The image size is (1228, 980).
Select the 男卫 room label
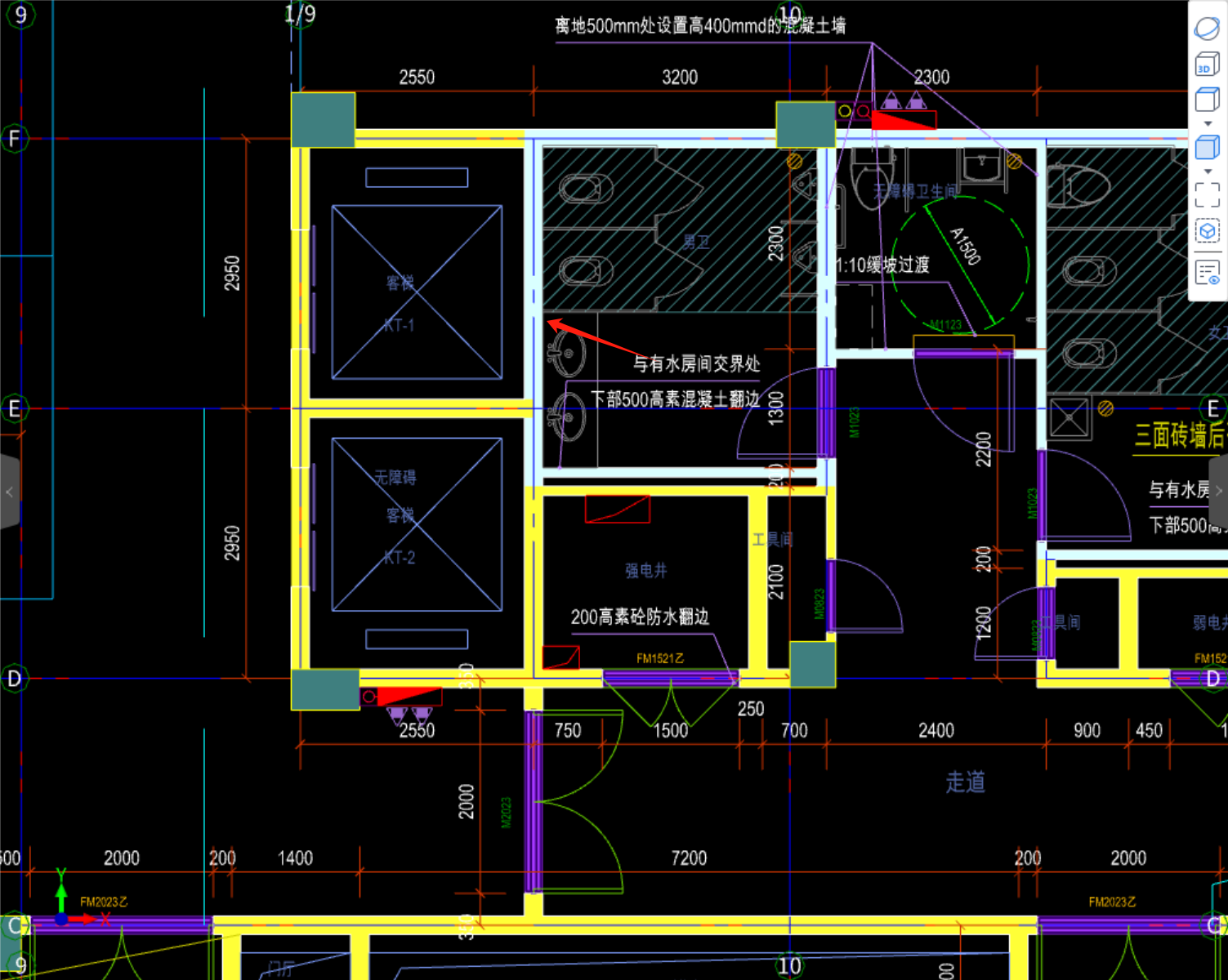click(696, 242)
